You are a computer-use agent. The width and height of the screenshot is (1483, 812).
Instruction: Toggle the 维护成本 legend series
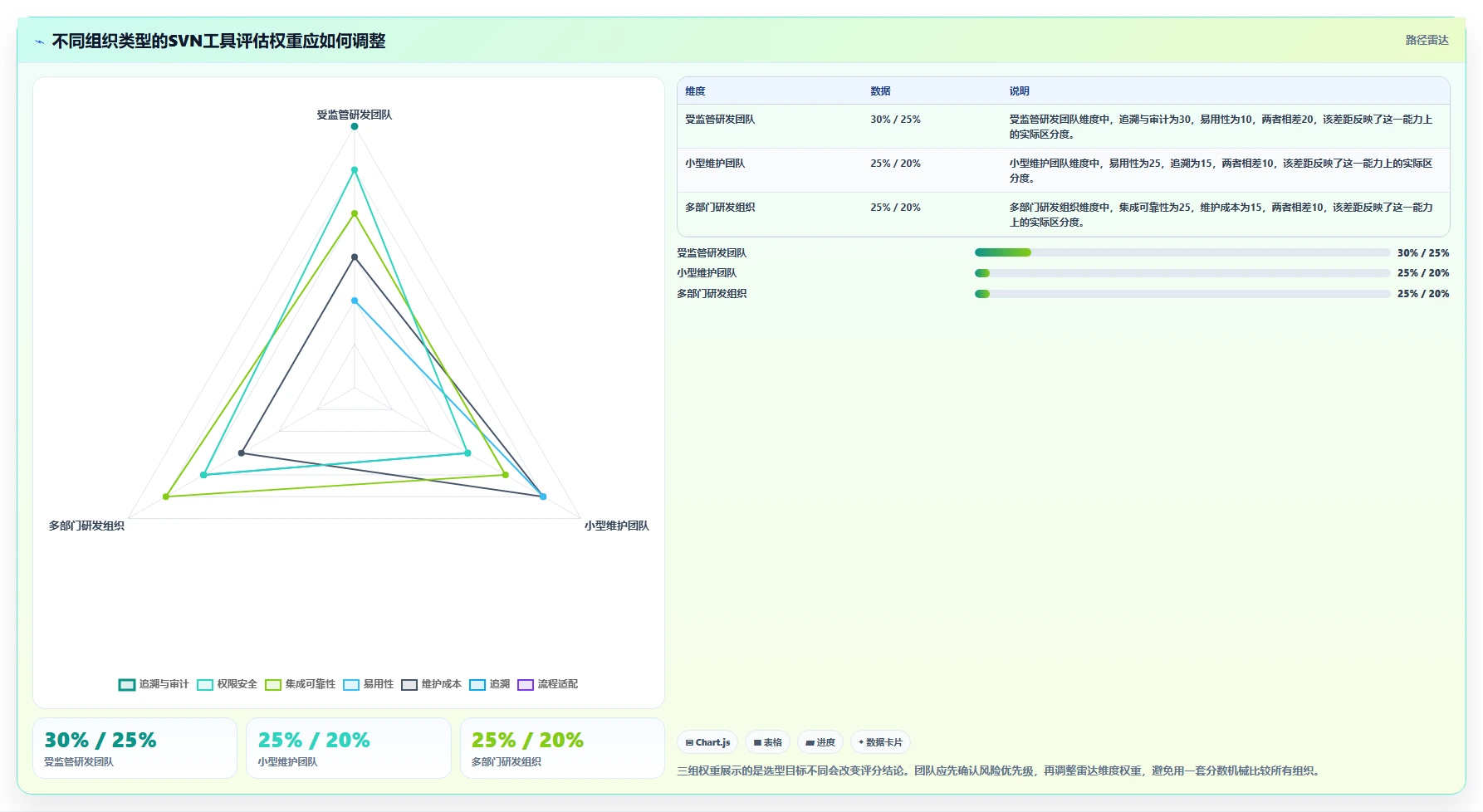432,684
